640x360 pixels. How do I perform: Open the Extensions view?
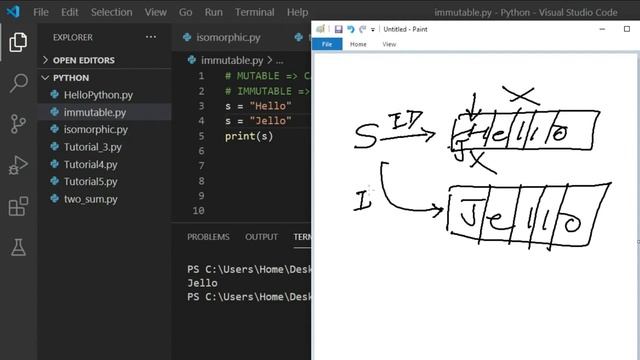[x=18, y=206]
